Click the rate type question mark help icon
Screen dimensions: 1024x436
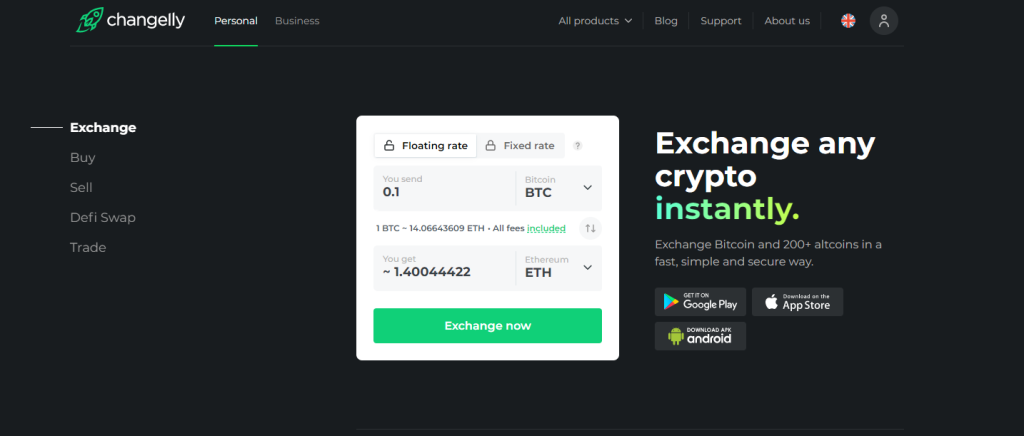(x=577, y=146)
